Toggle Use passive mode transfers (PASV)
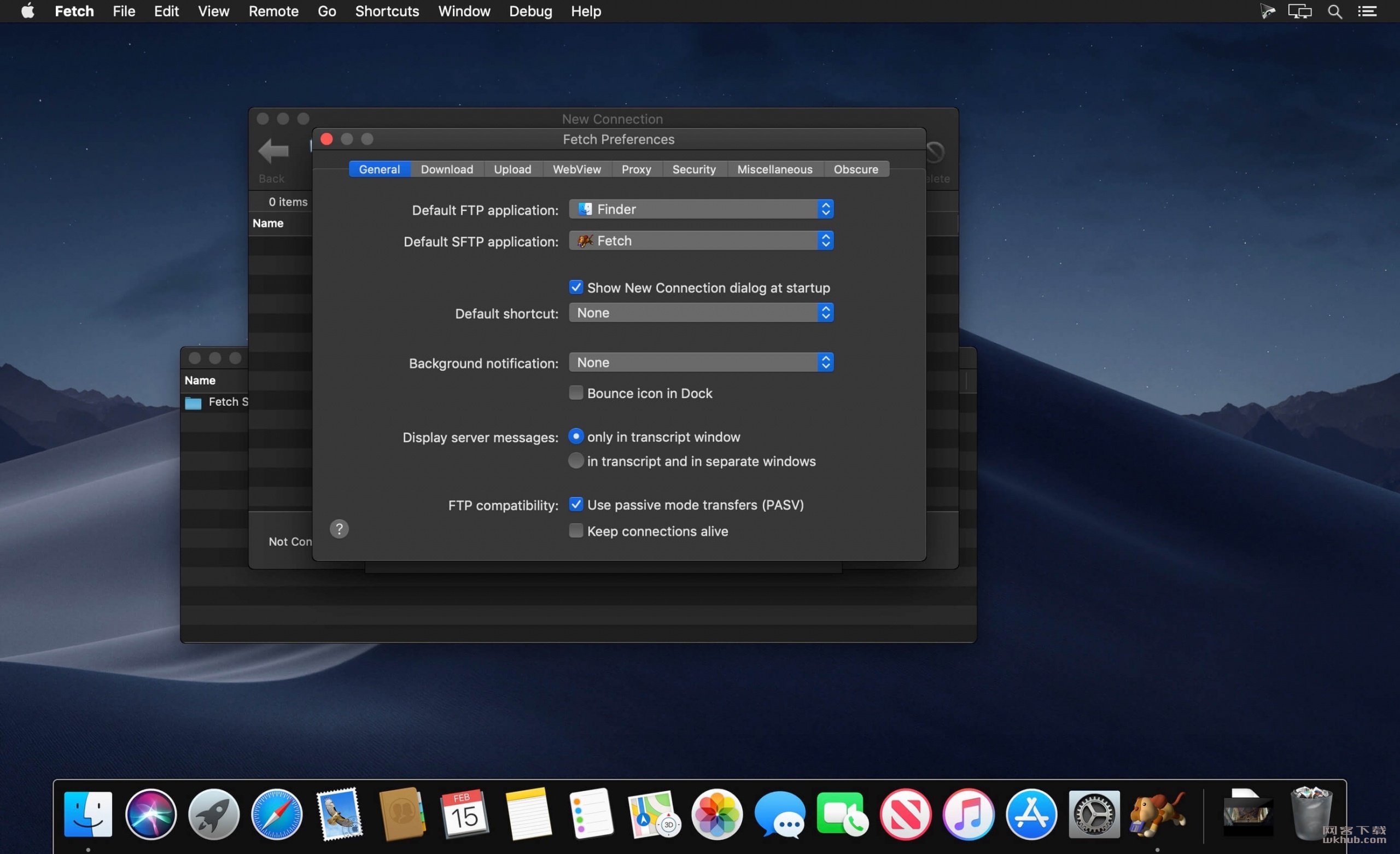The height and width of the screenshot is (854, 1400). [576, 505]
